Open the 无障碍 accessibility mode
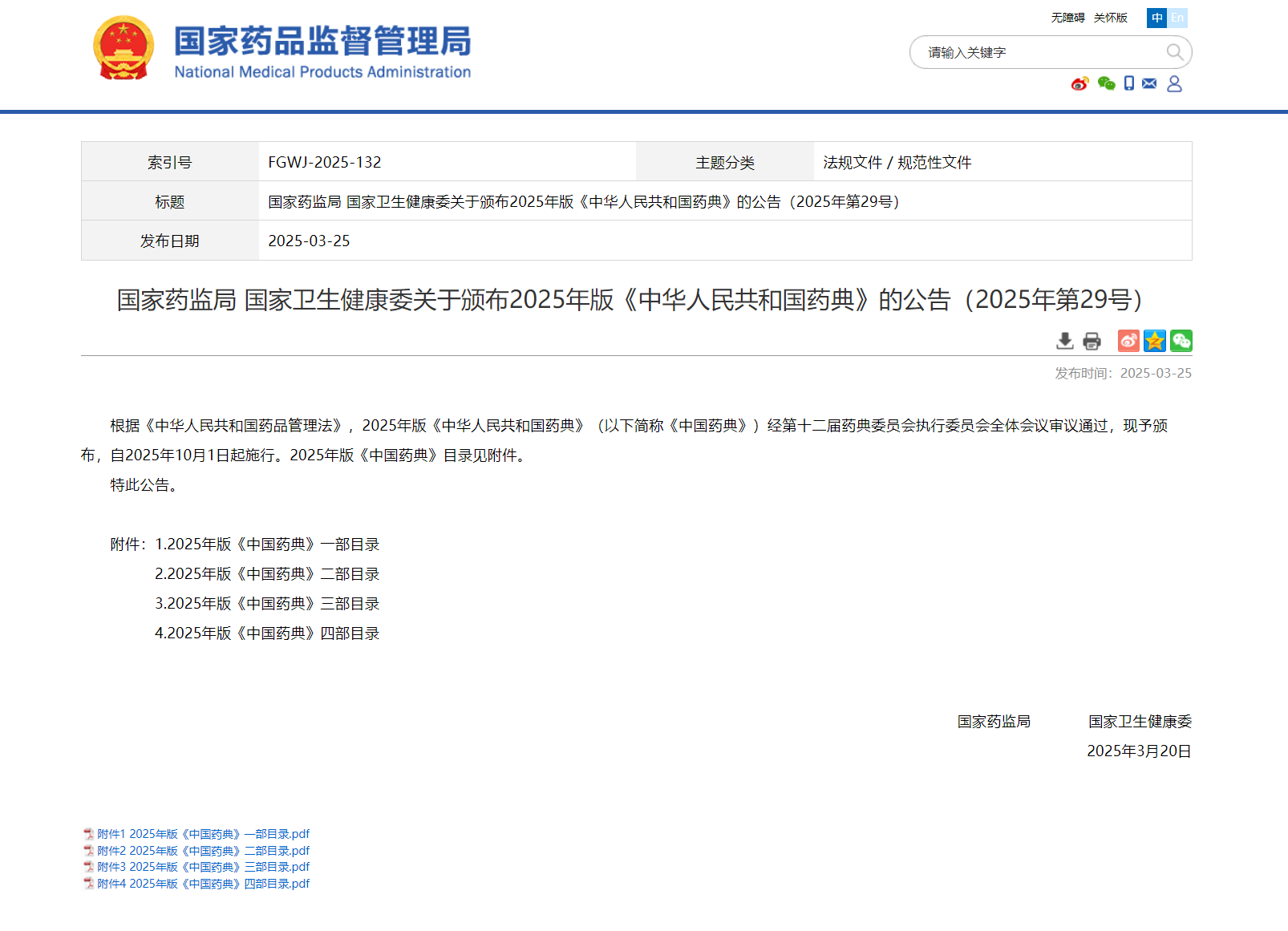 pyautogui.click(x=1067, y=18)
